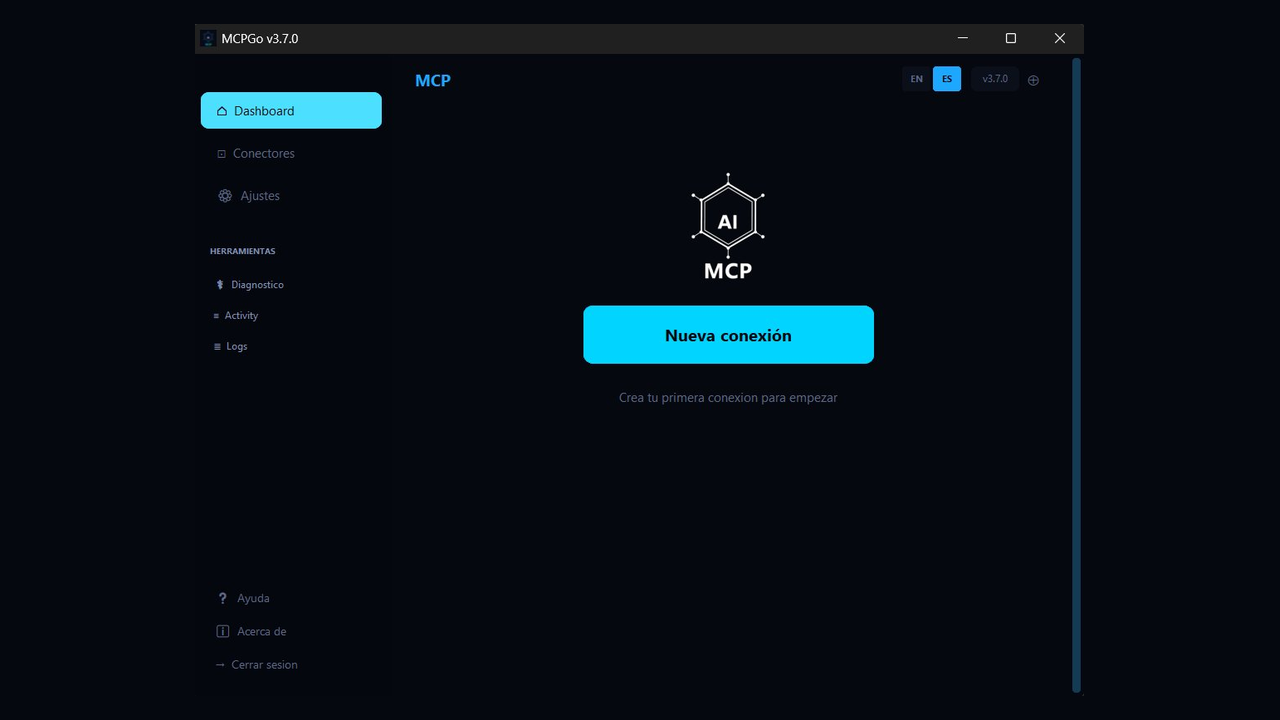
Task: Click the Activity list icon
Action: click(216, 316)
